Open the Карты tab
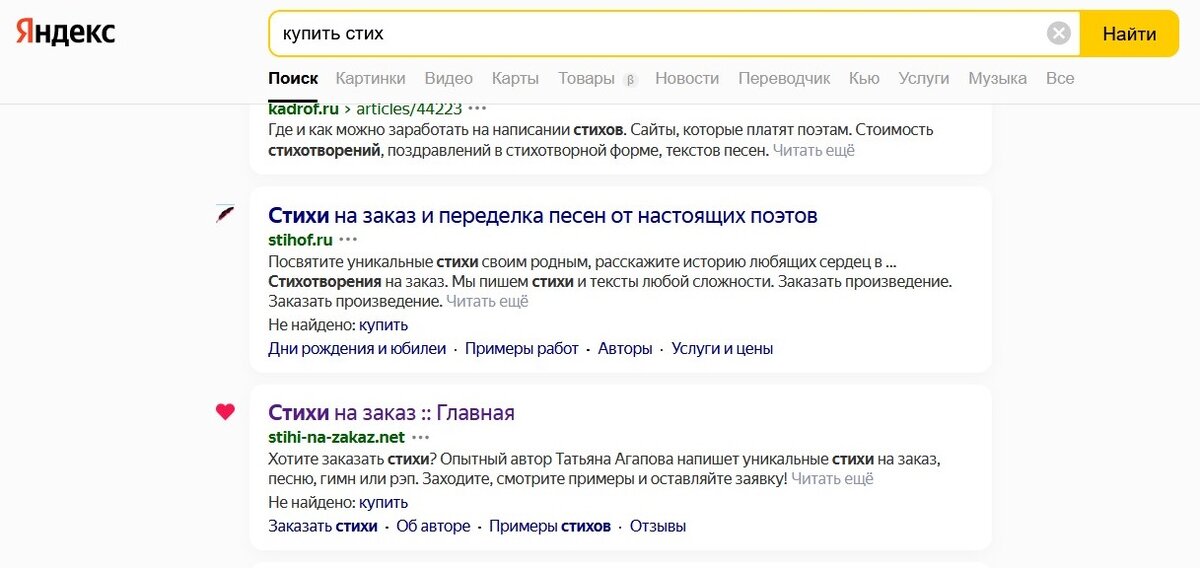Screen dimensions: 1200x568 click(515, 78)
